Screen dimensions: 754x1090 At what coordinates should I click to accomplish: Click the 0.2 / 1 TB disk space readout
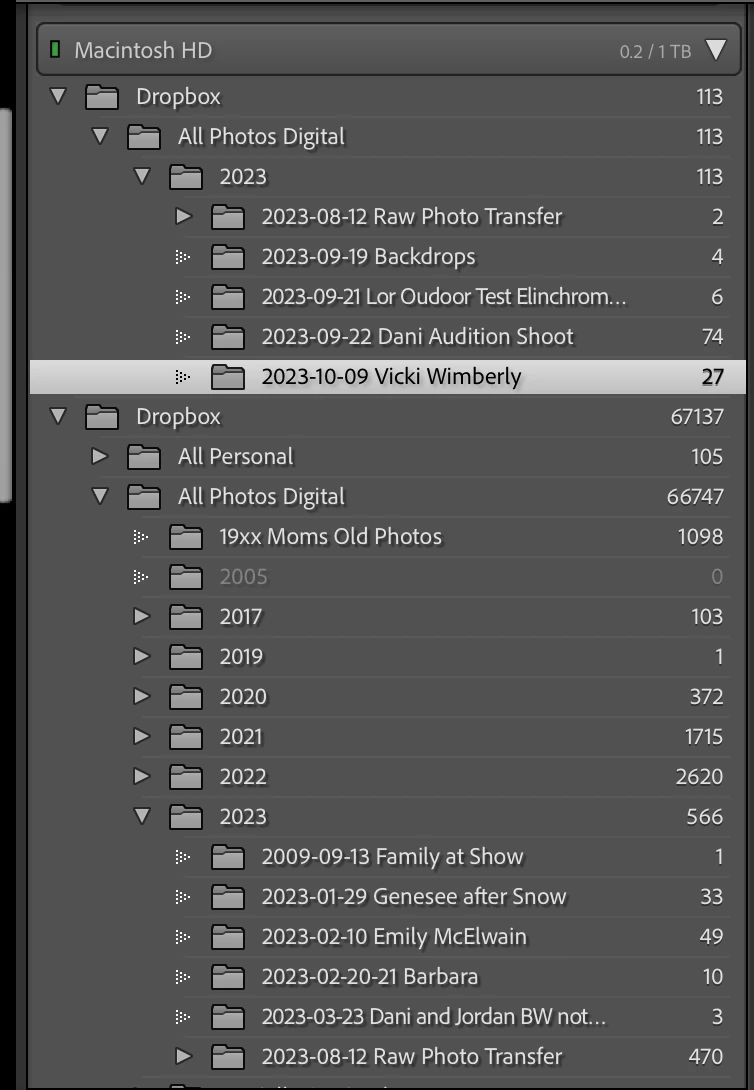tap(655, 51)
